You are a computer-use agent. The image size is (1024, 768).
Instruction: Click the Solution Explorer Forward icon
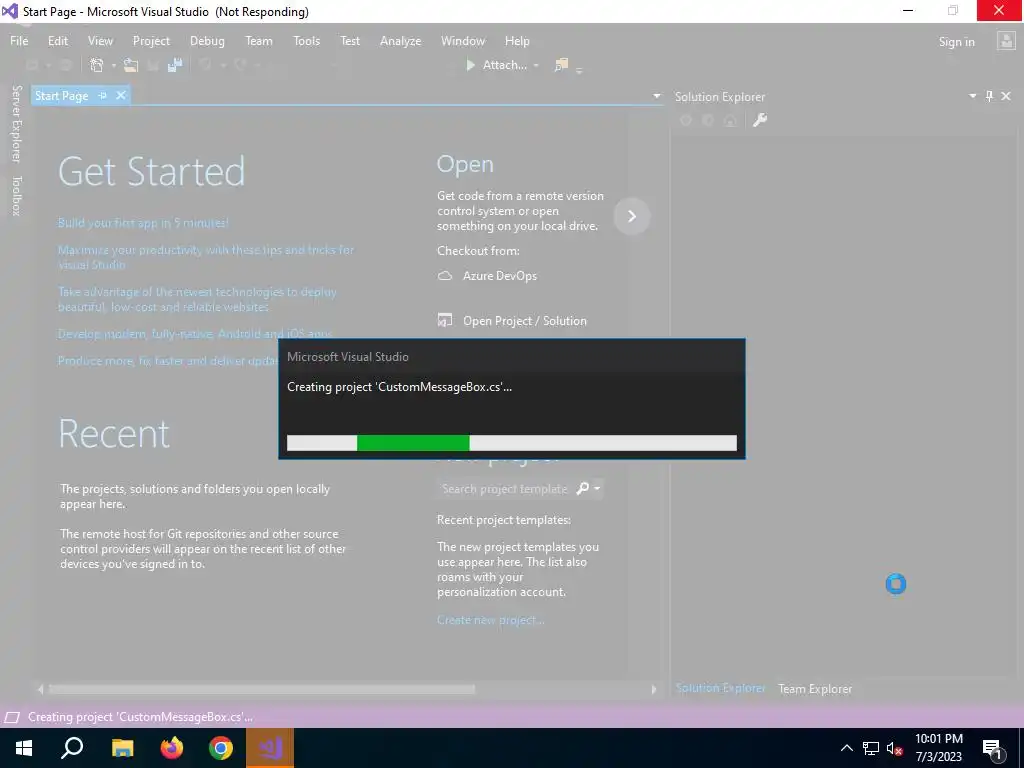tap(708, 120)
